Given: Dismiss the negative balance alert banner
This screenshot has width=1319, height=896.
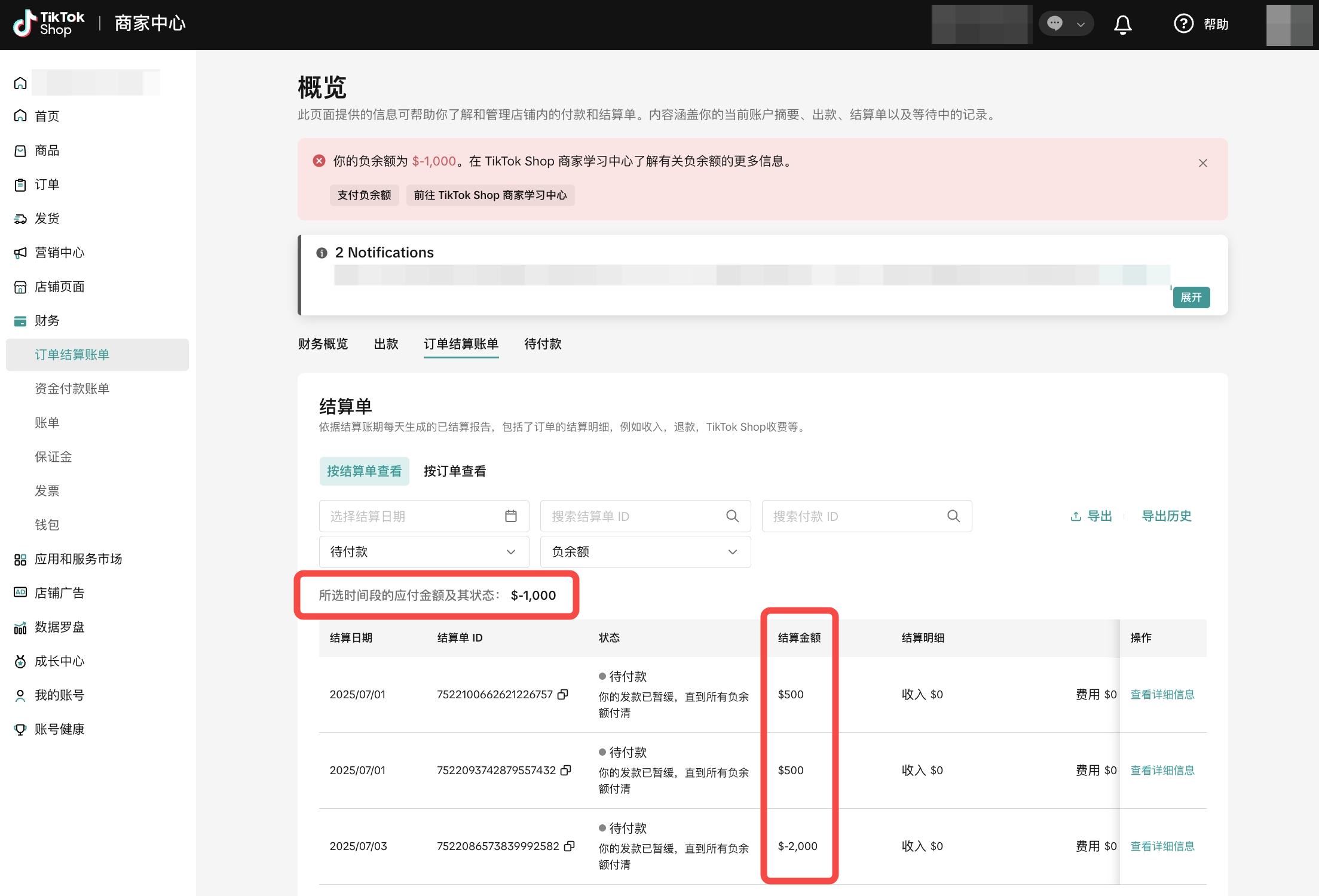Looking at the screenshot, I should [x=1202, y=163].
